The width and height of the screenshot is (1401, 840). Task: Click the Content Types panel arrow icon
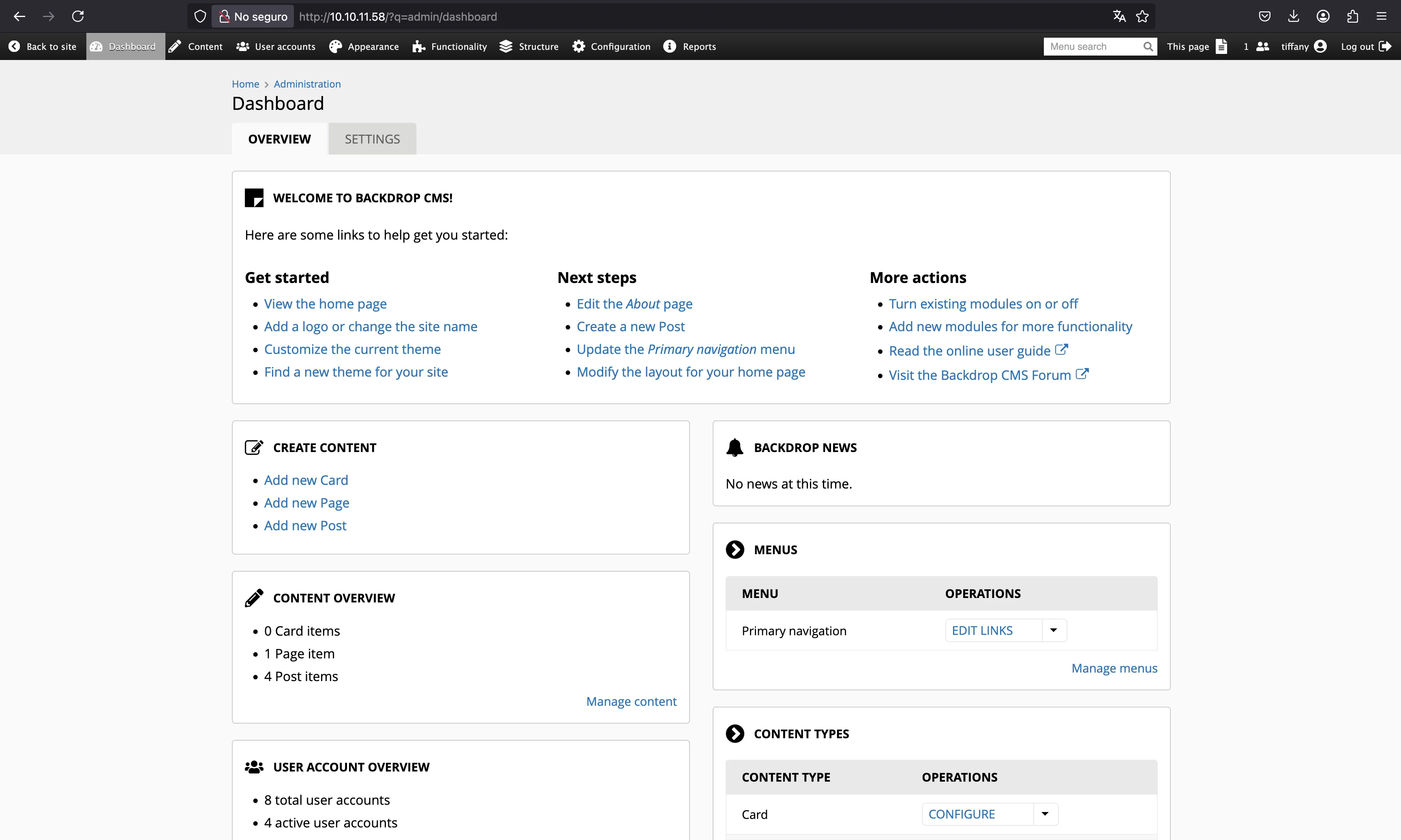(x=735, y=734)
